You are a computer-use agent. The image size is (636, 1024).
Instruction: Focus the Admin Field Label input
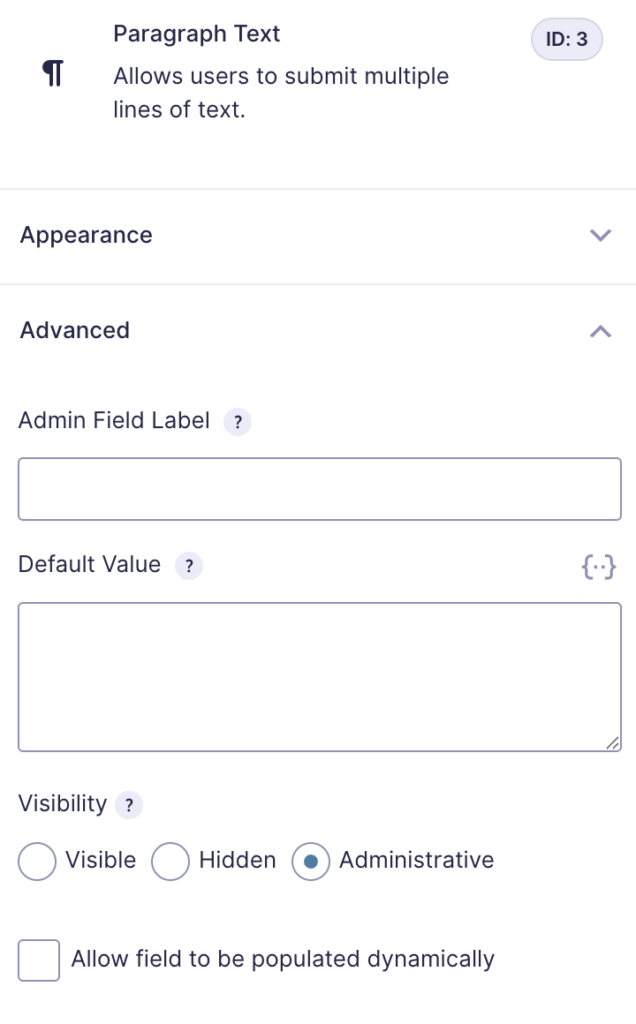(320, 489)
